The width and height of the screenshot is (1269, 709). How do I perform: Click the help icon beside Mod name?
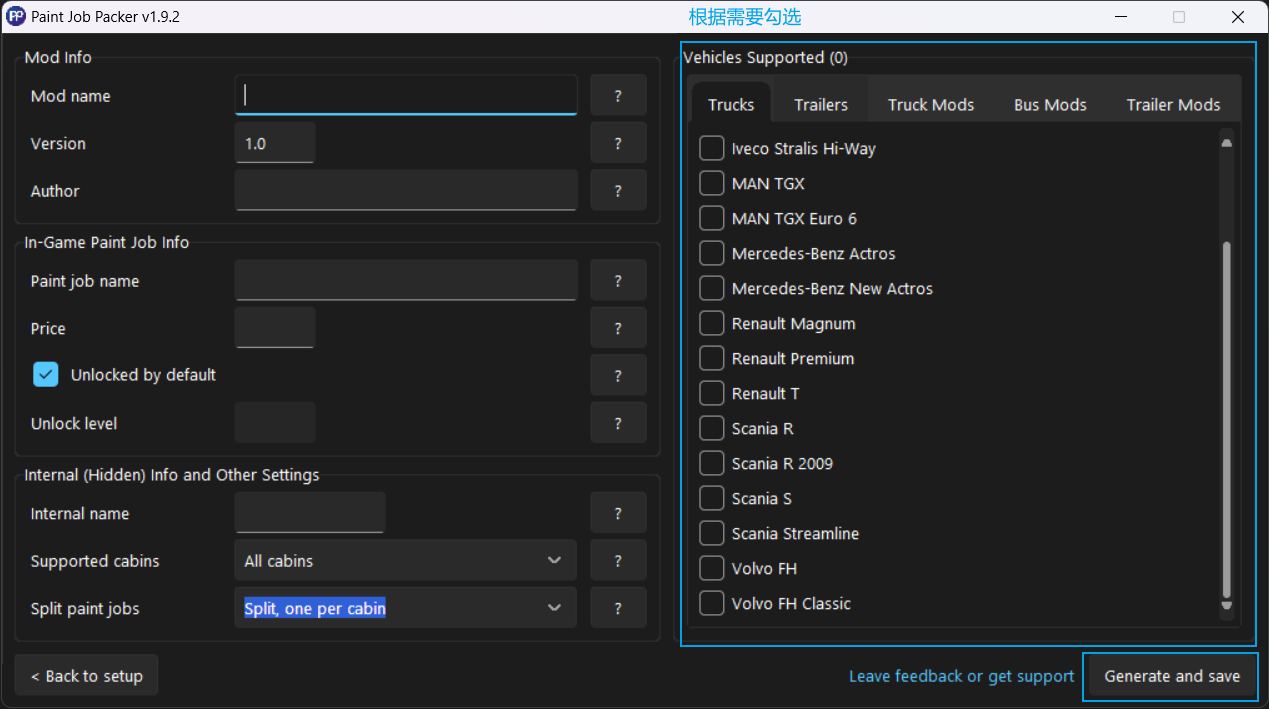pyautogui.click(x=618, y=96)
